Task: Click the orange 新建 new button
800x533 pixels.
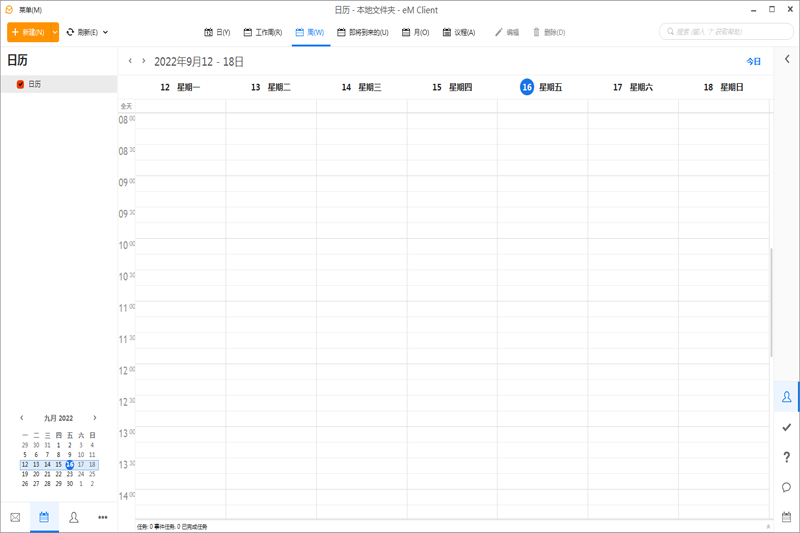Action: [x=27, y=32]
